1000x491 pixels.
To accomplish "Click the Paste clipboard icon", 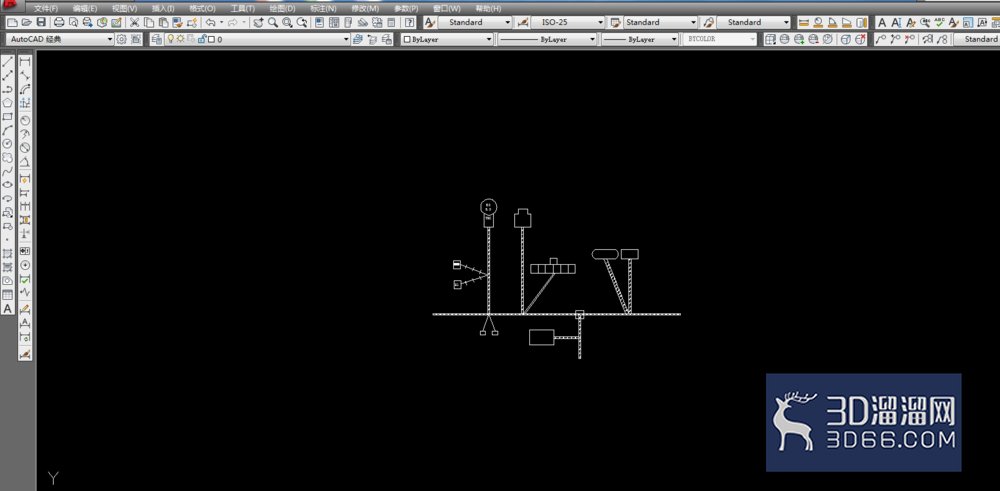I will coord(163,22).
